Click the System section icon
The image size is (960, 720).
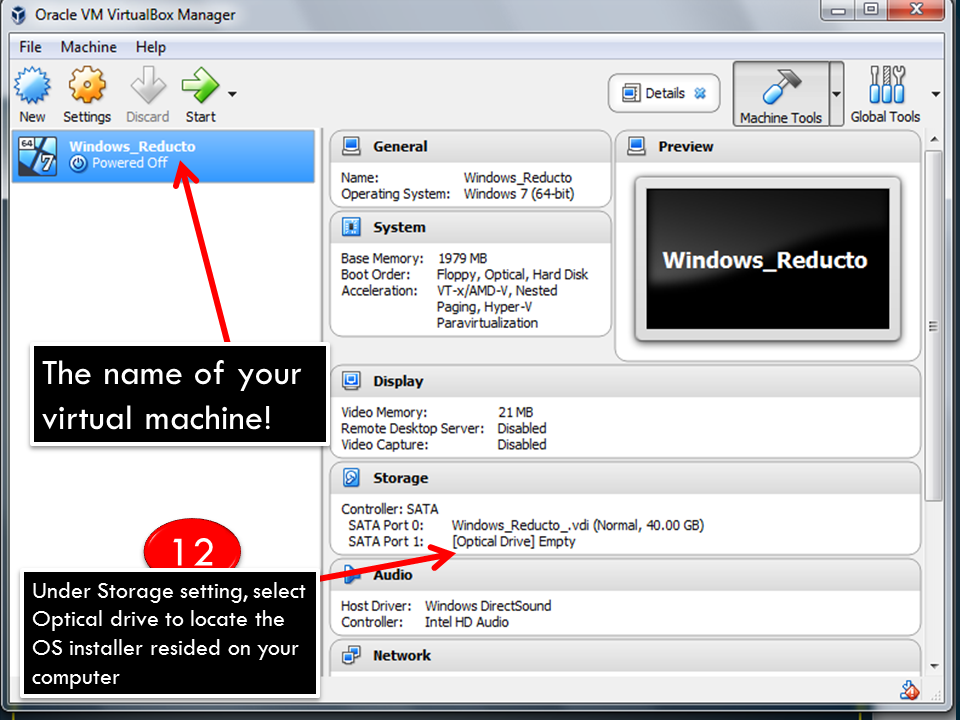(x=350, y=227)
